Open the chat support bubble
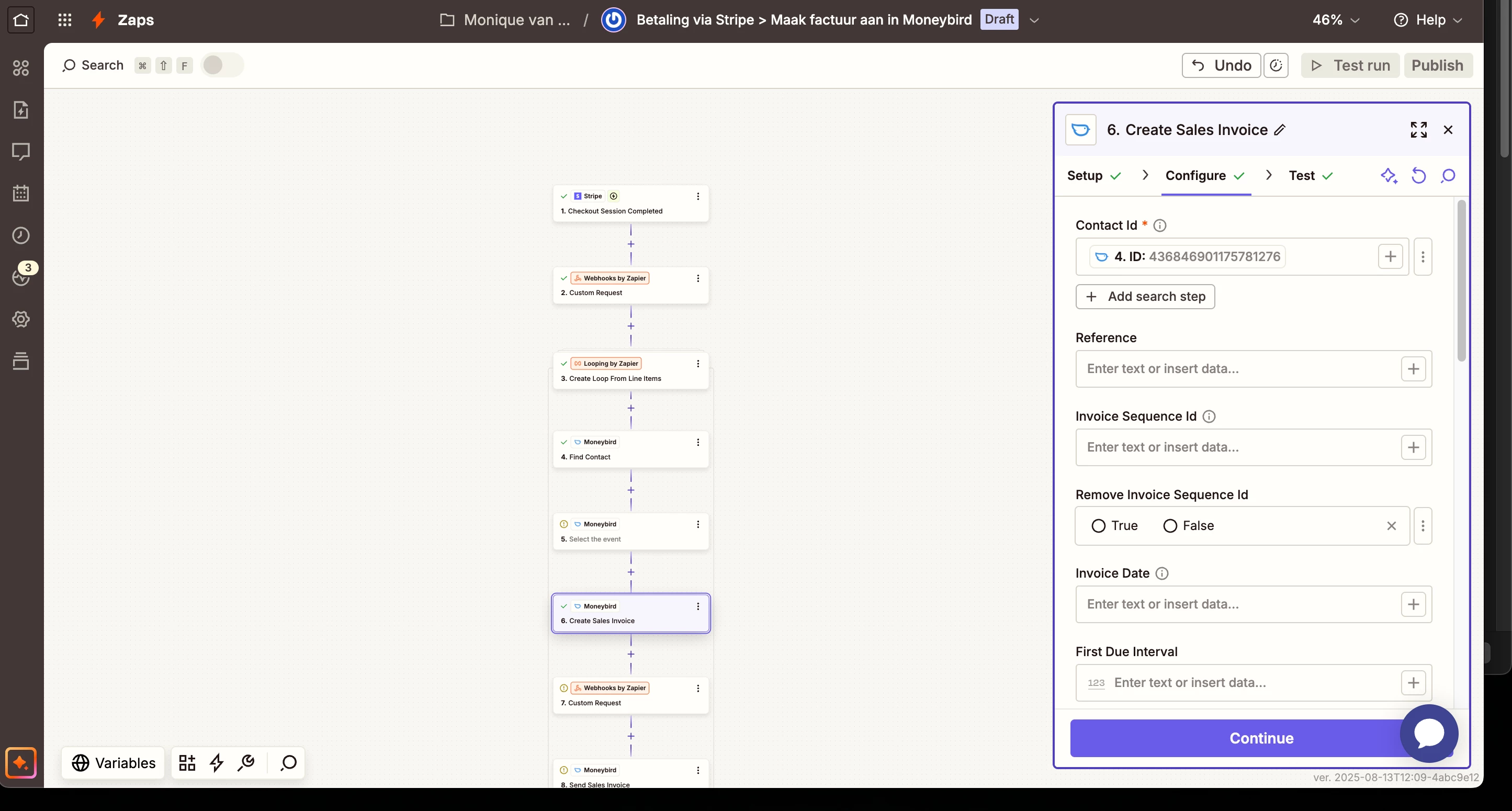This screenshot has width=1512, height=811. tap(1429, 734)
